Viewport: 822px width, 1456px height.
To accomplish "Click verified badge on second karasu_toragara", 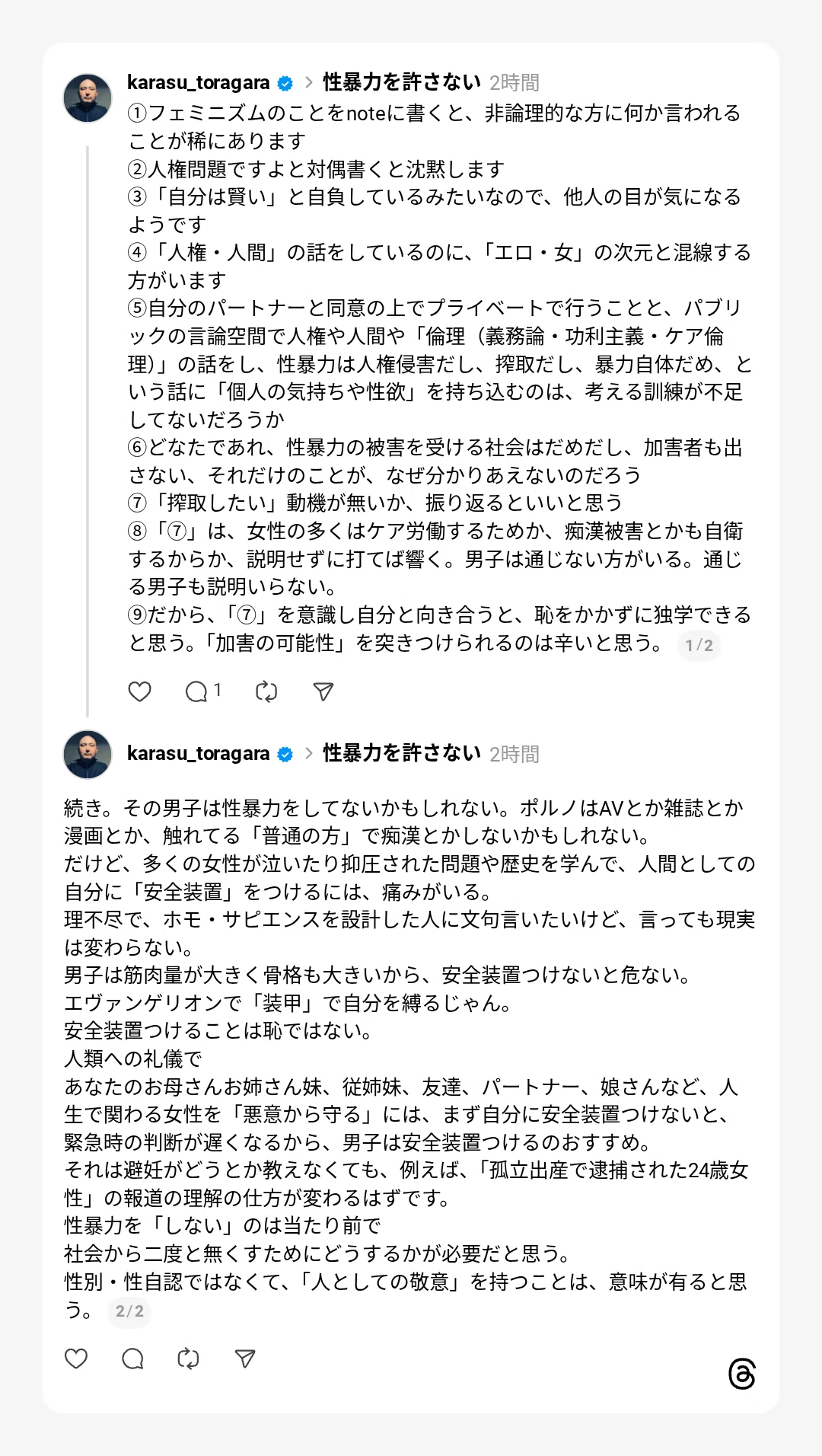I will 285,754.
